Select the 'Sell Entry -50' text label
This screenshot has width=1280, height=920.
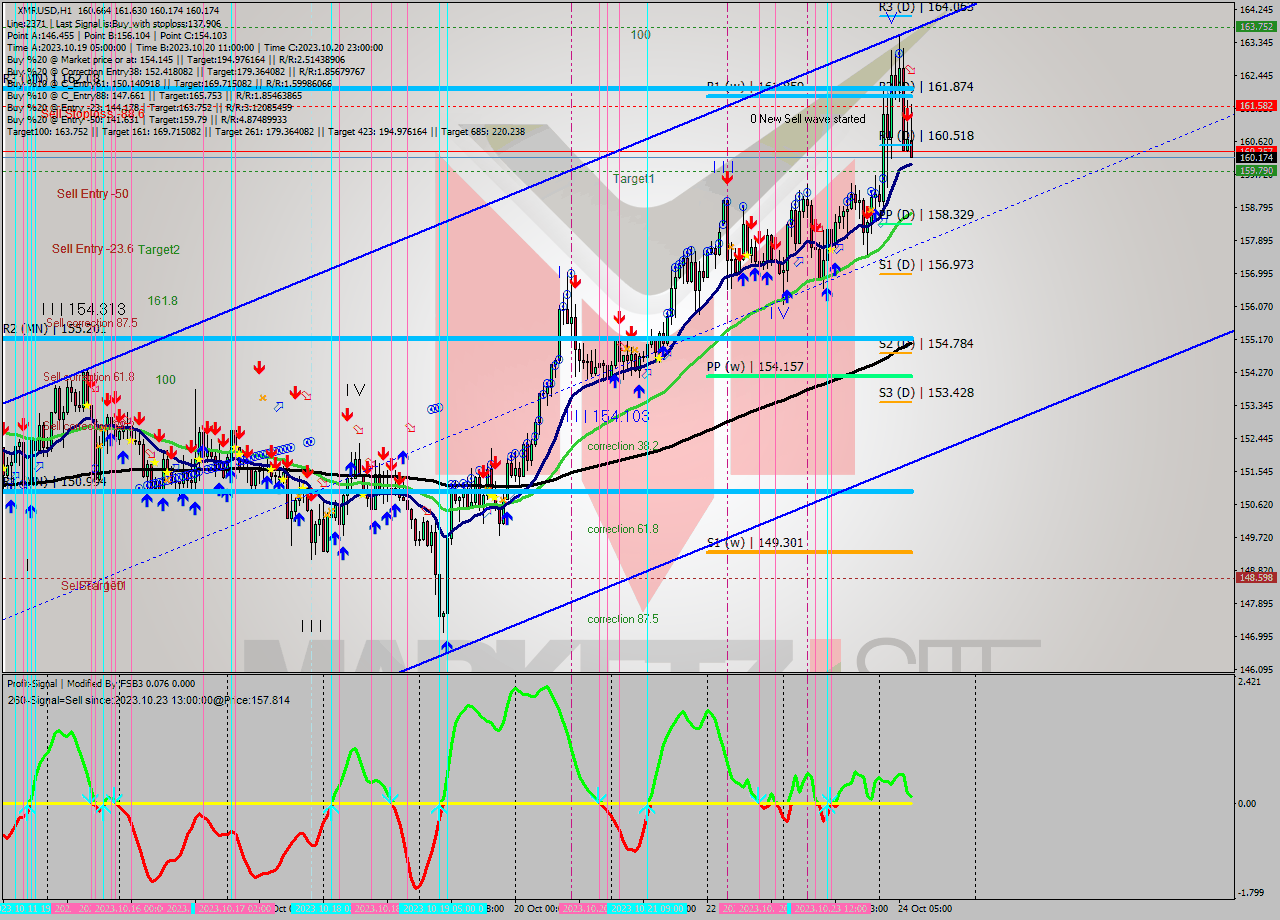pos(92,194)
